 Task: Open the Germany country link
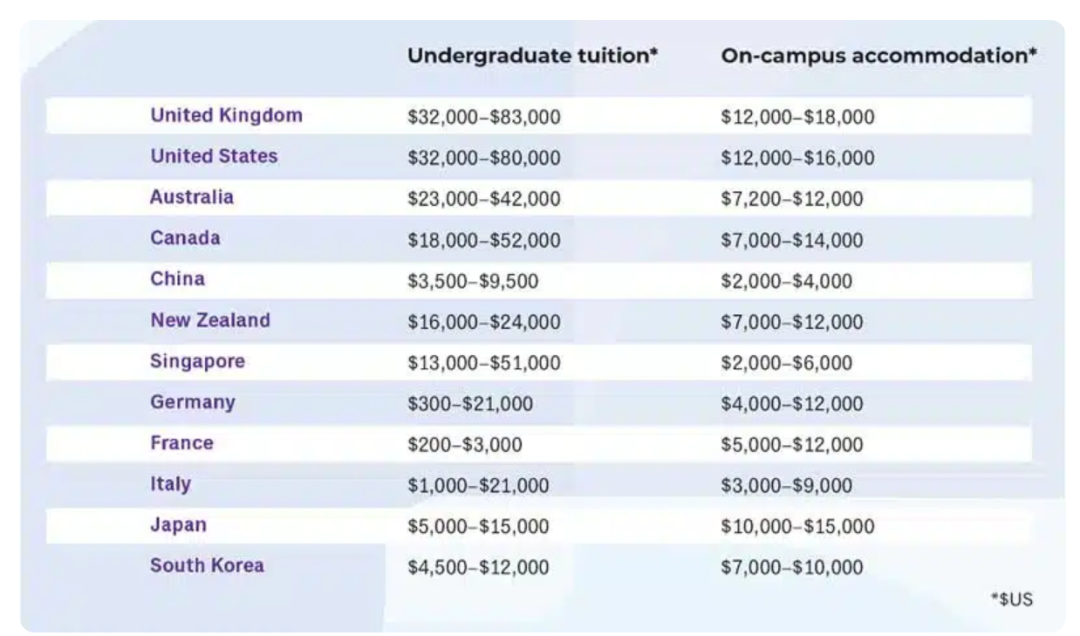click(x=193, y=403)
